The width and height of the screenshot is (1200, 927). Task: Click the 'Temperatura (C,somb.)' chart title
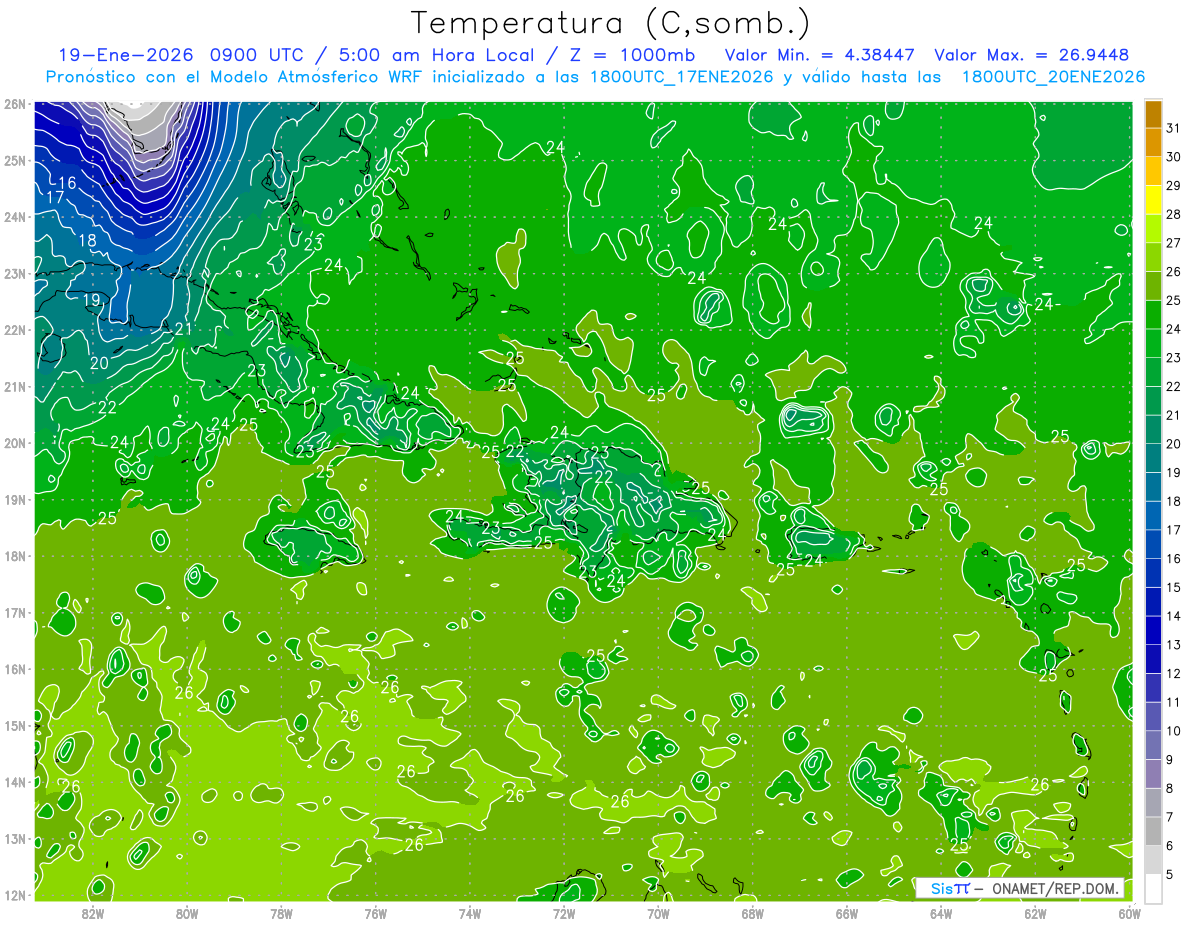click(611, 22)
